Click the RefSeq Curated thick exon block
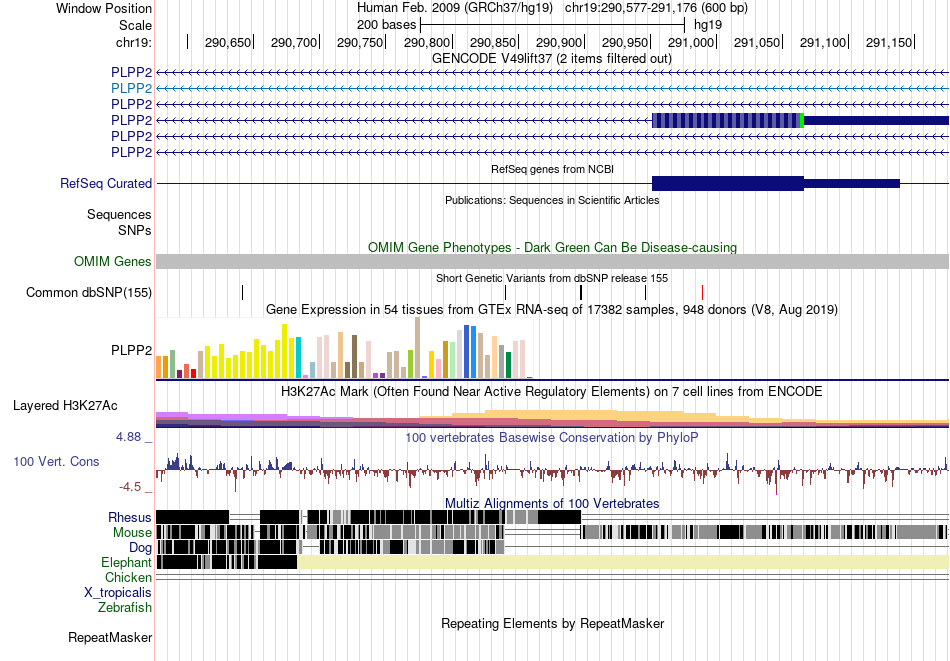Viewport: 950px width, 661px height. tap(728, 184)
